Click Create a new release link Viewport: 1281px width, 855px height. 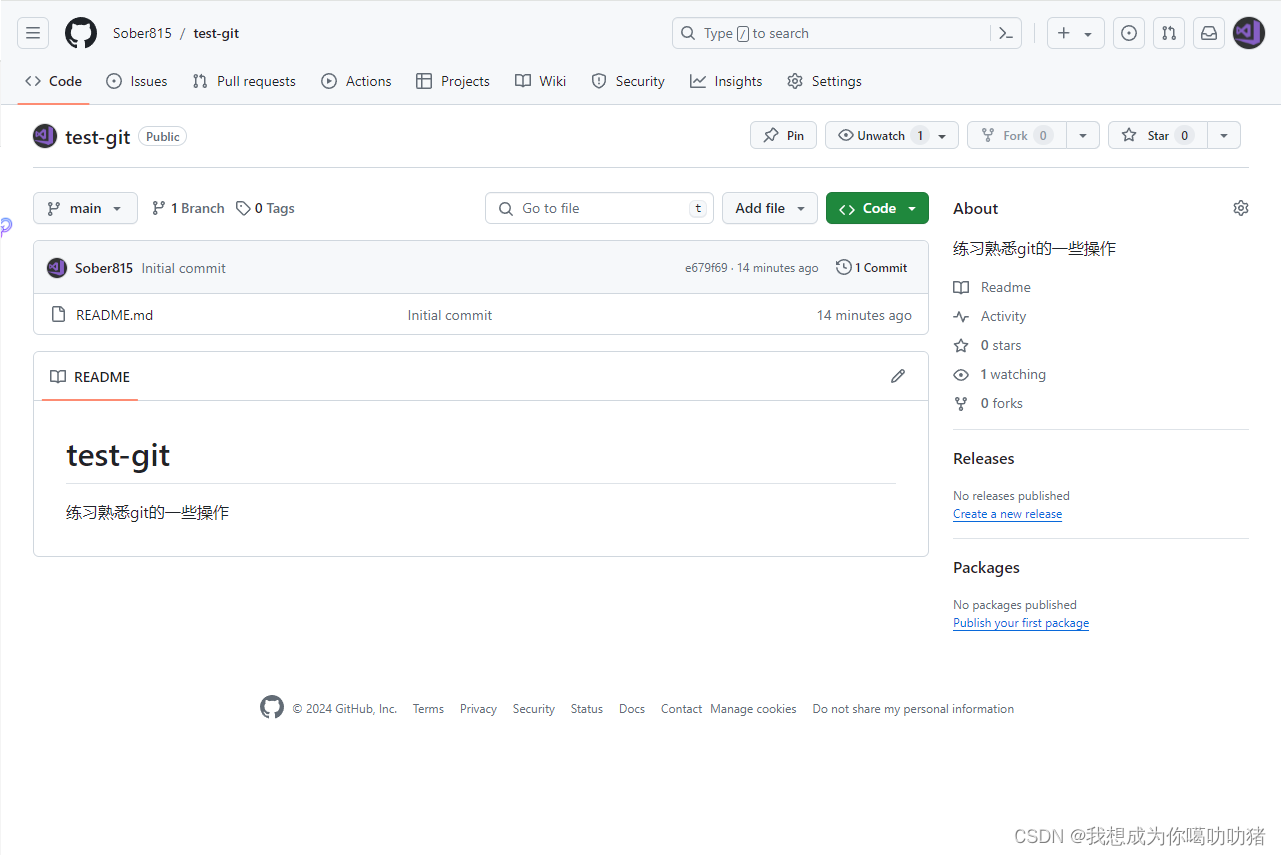1007,514
